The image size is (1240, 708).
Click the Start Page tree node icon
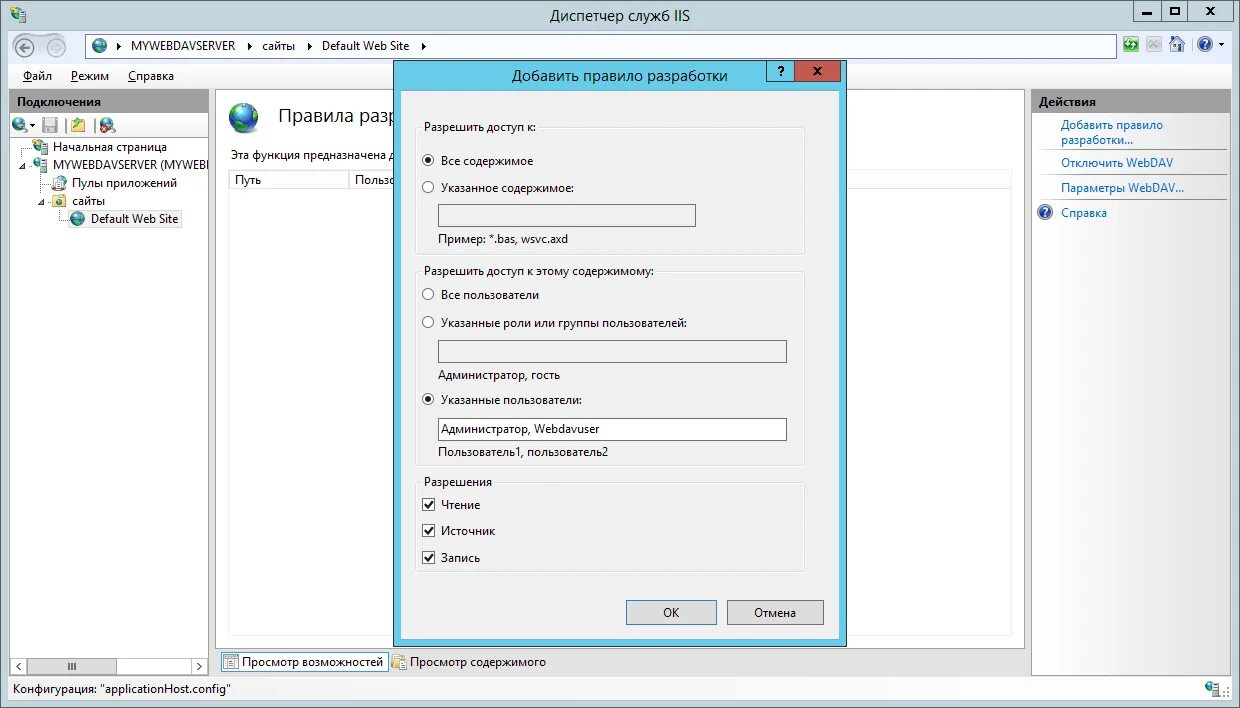click(41, 147)
